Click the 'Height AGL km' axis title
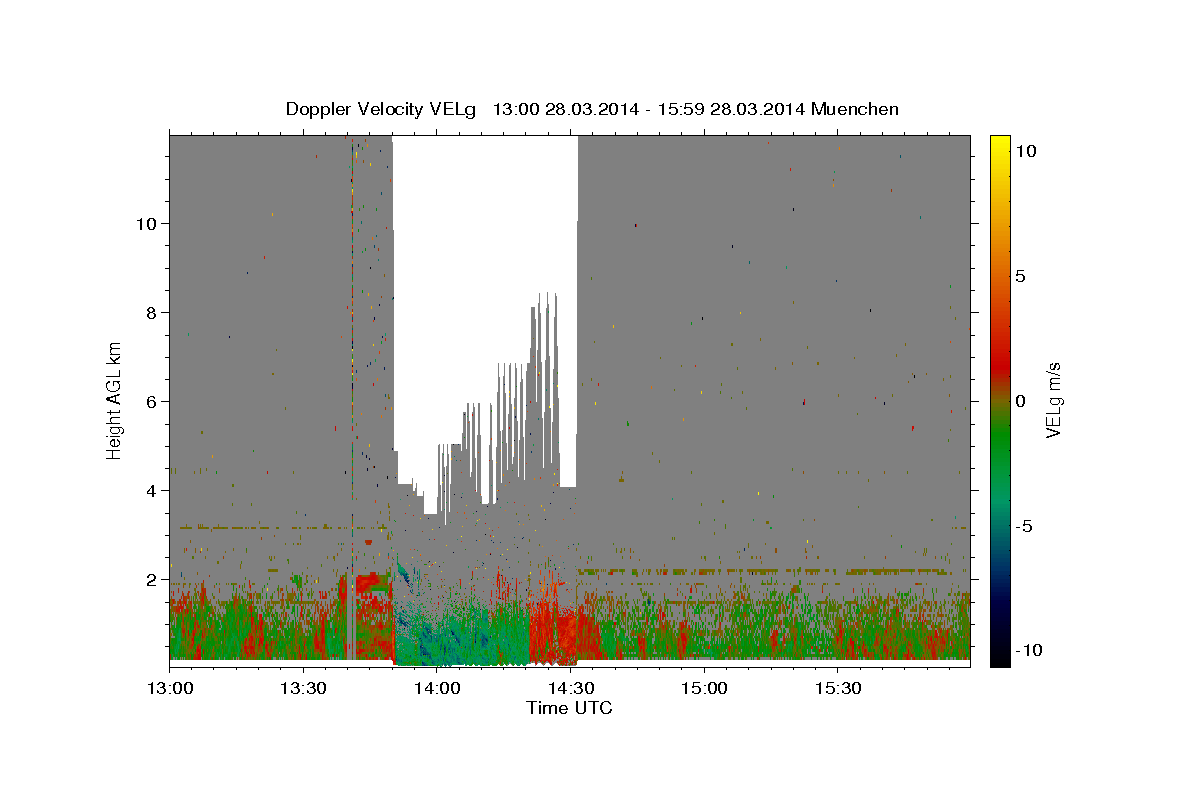The image size is (1200, 800). tap(115, 400)
